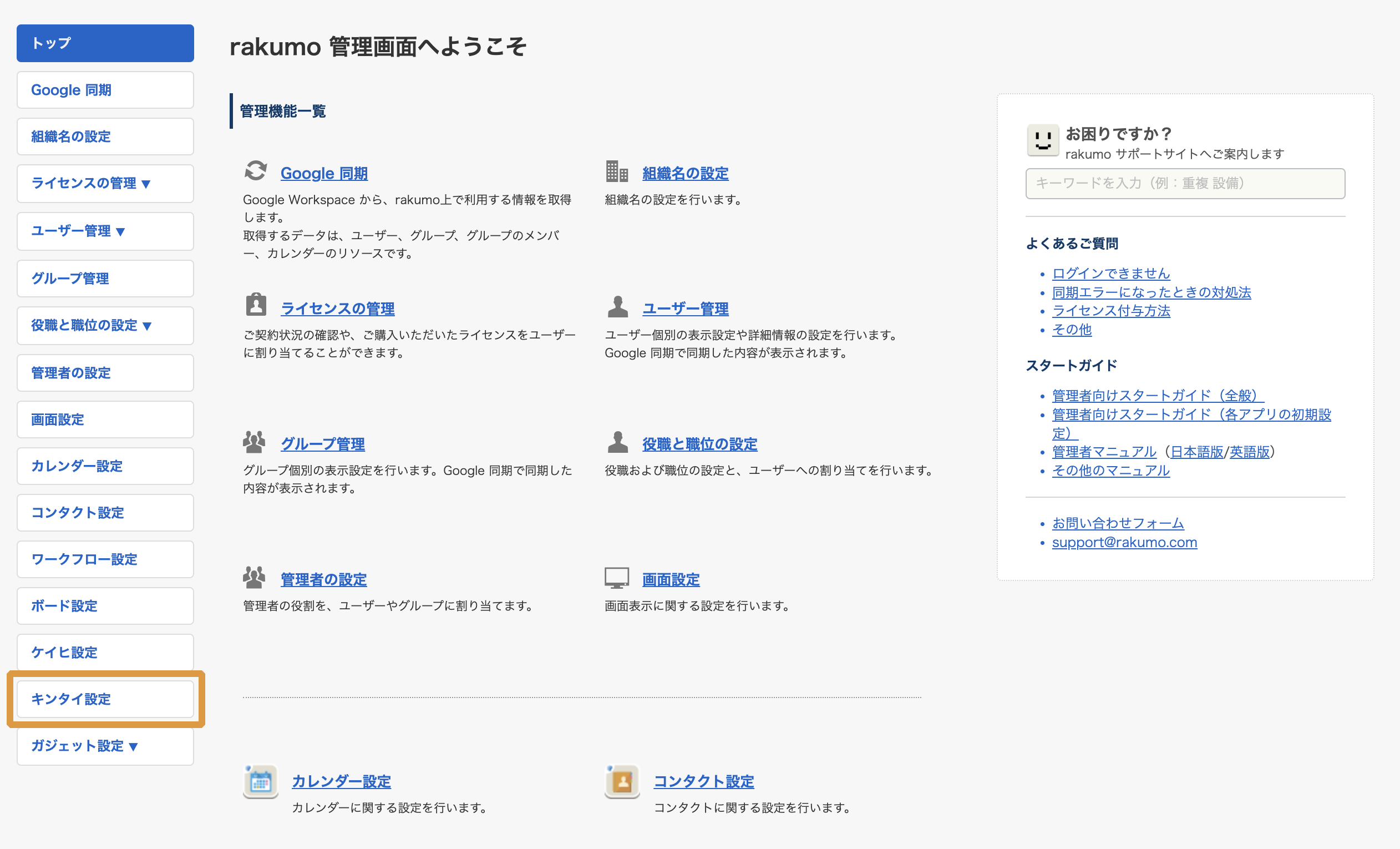Screen dimensions: 1400x849
Task: Open the その他 FAQ link
Action: [1072, 330]
